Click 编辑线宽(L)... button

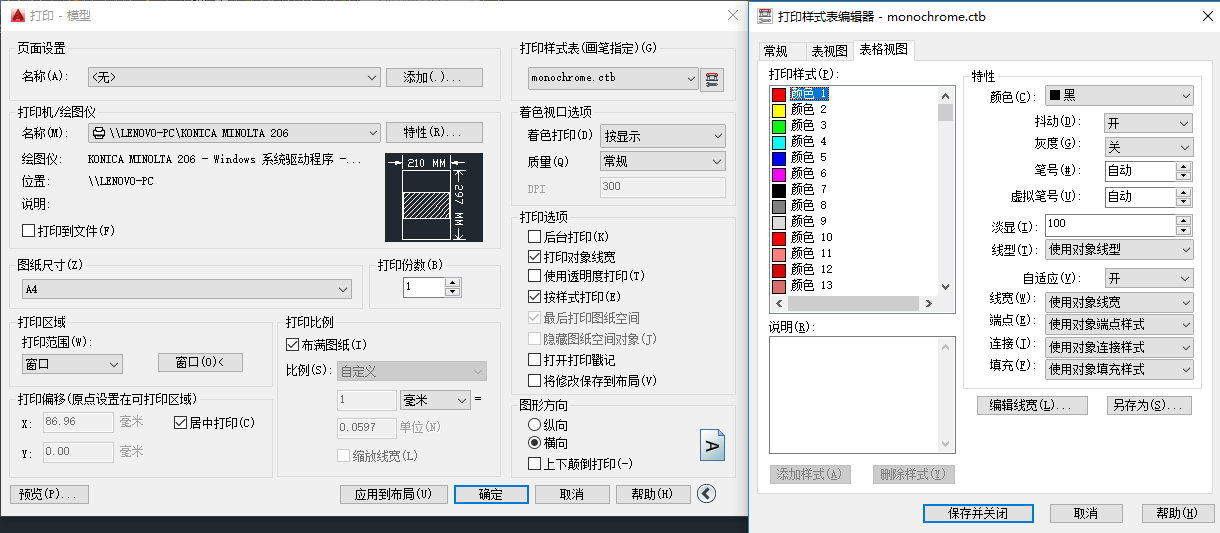point(1032,405)
